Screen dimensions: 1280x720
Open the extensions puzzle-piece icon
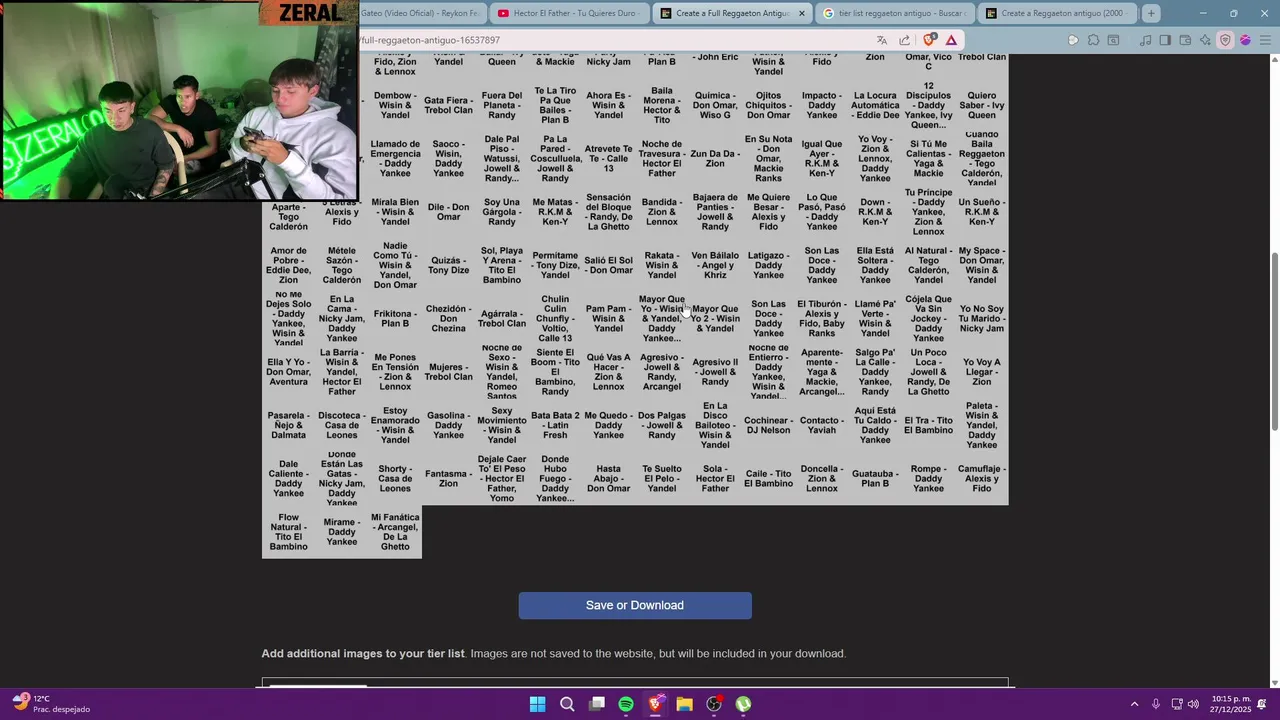1093,40
